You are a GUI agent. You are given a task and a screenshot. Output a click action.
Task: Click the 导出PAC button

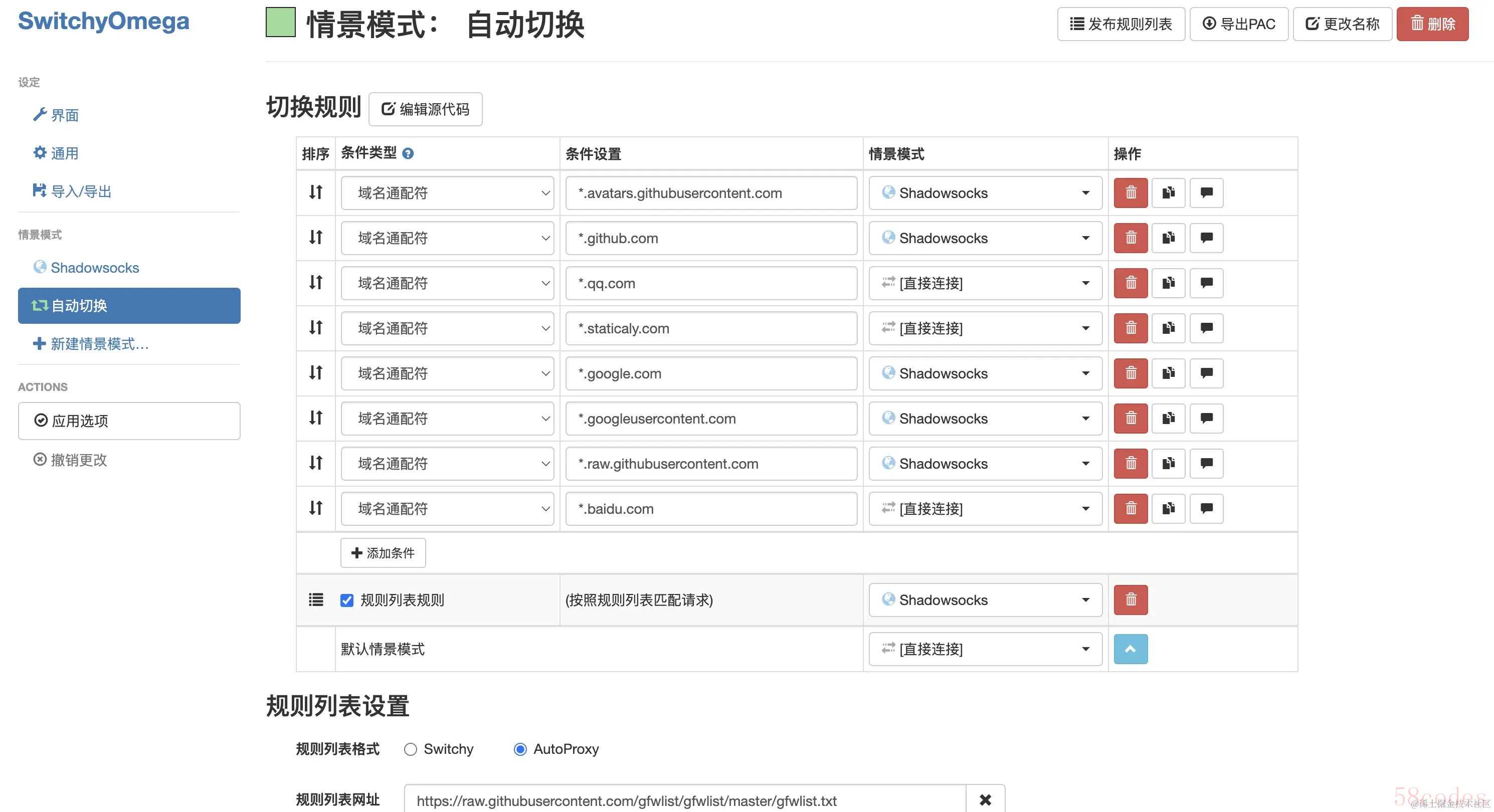click(1239, 25)
